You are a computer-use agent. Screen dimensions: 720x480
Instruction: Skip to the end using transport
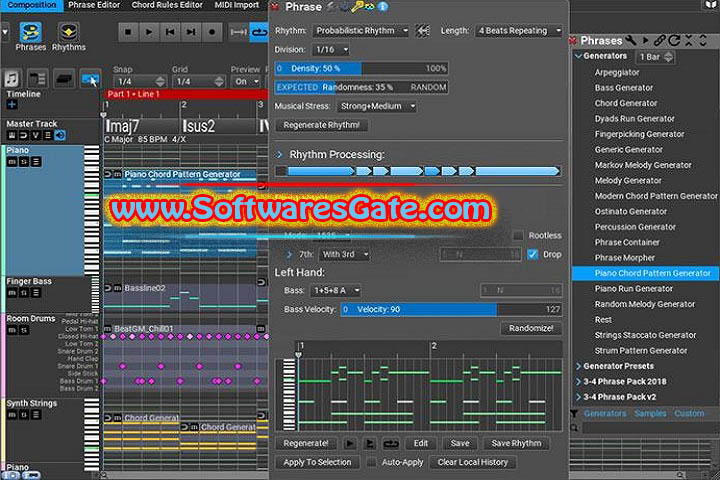(191, 32)
